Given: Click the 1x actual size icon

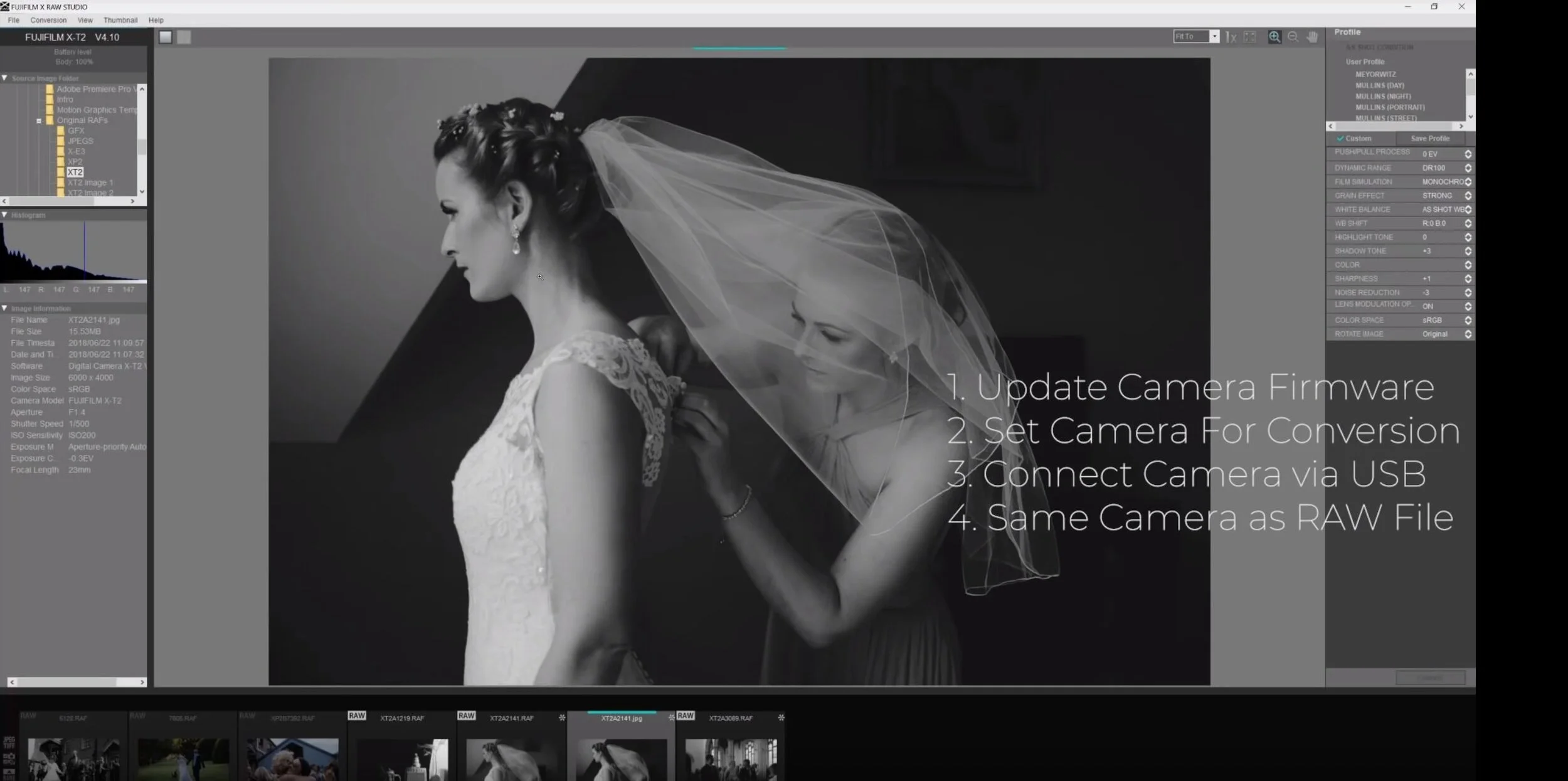Looking at the screenshot, I should point(1231,37).
